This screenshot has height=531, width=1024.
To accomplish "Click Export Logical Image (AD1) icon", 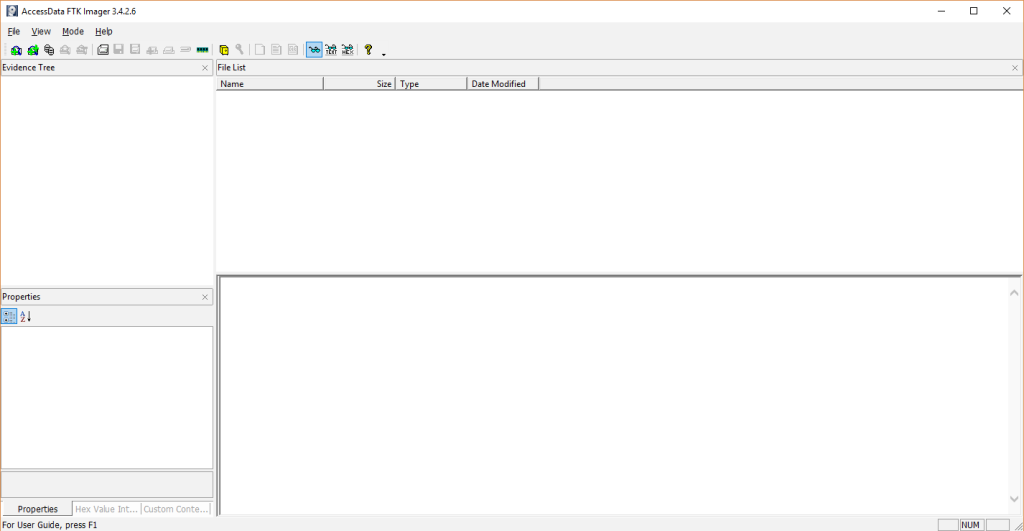I will [135, 50].
